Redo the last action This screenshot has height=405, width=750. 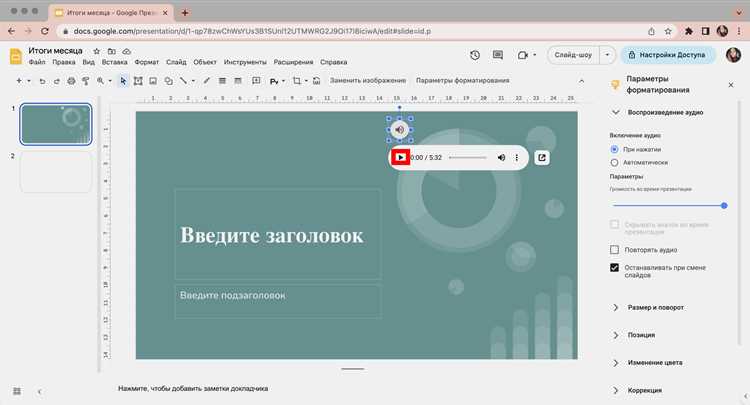tap(56, 81)
